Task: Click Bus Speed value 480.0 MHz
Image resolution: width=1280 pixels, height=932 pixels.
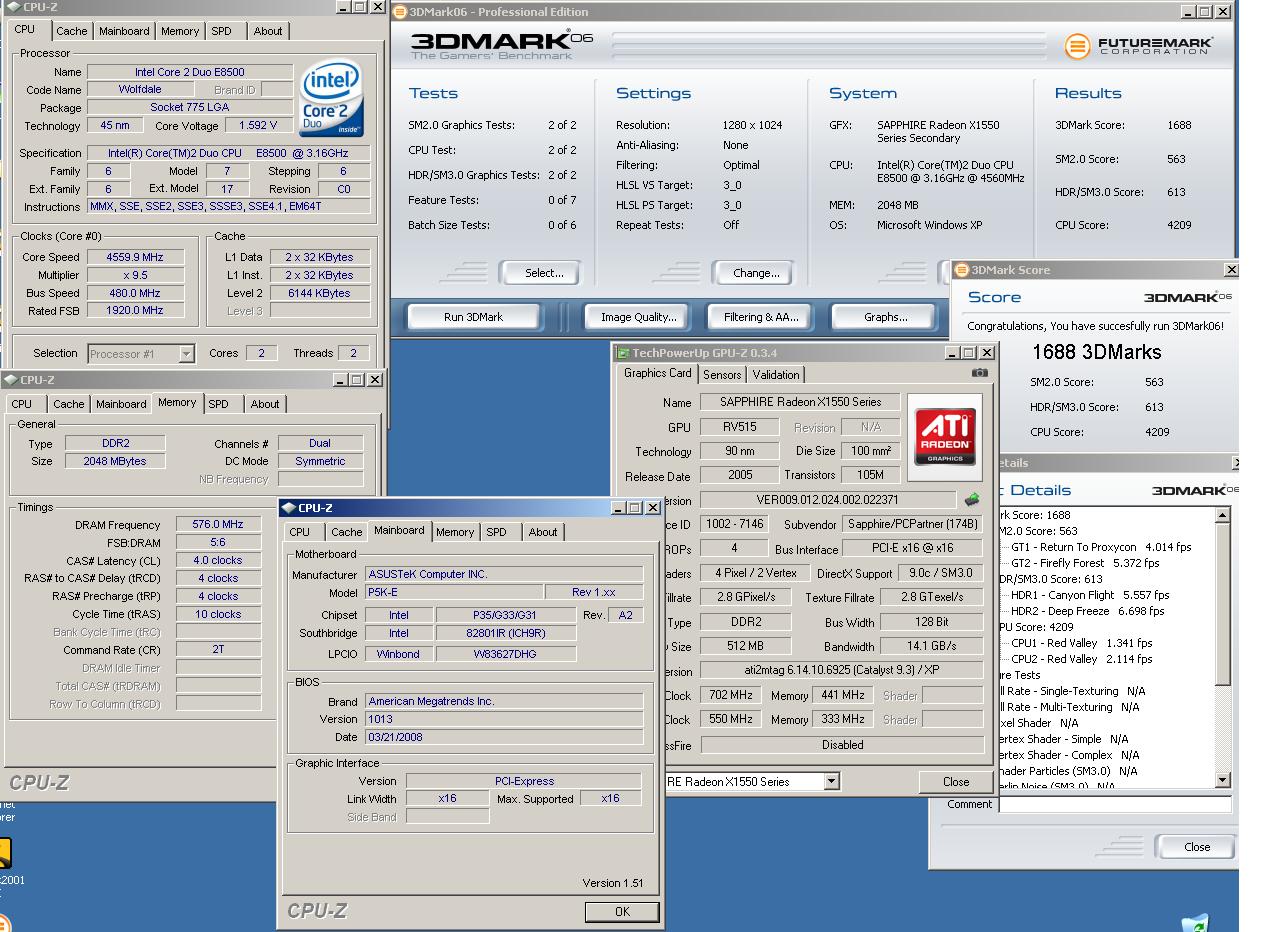Action: coord(135,293)
